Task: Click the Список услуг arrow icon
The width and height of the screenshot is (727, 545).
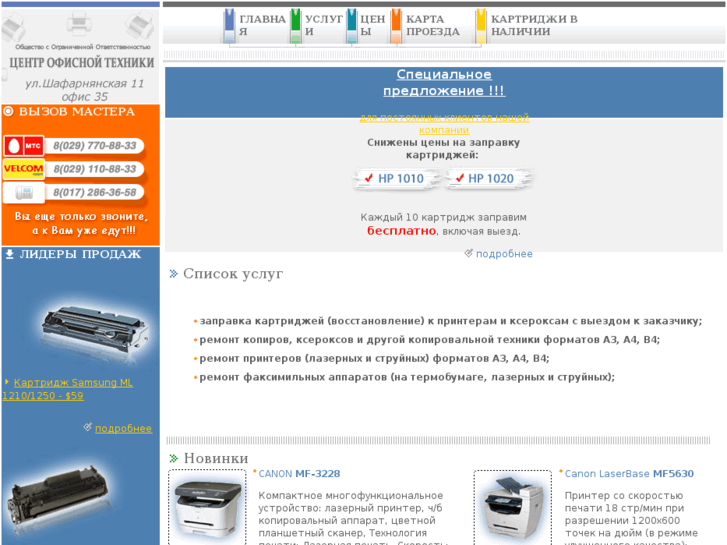Action: 174,274
